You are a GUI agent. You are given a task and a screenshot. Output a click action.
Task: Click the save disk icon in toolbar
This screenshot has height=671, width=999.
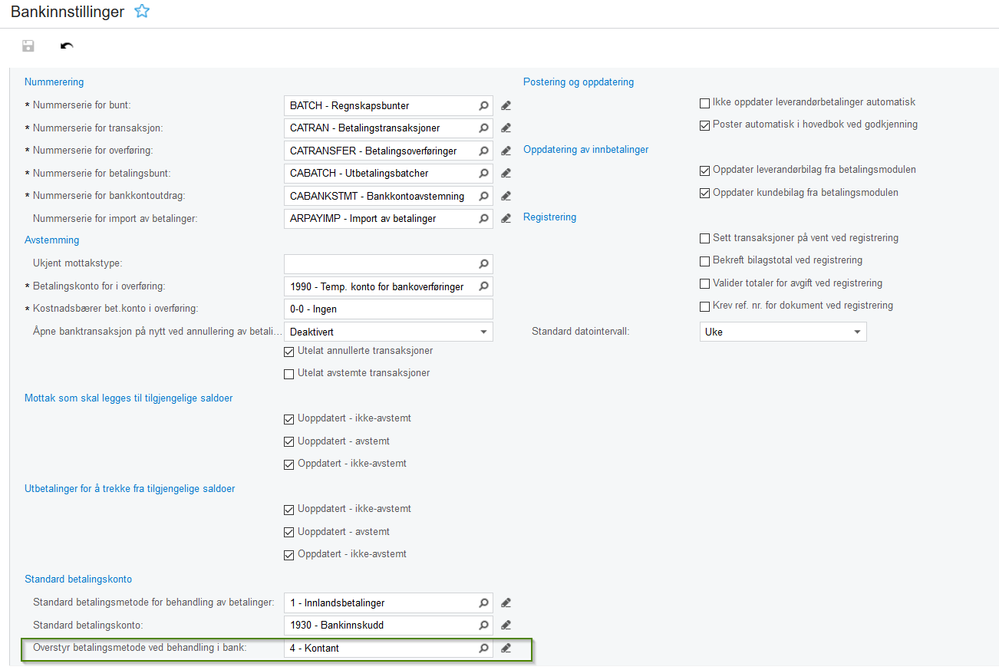(28, 46)
